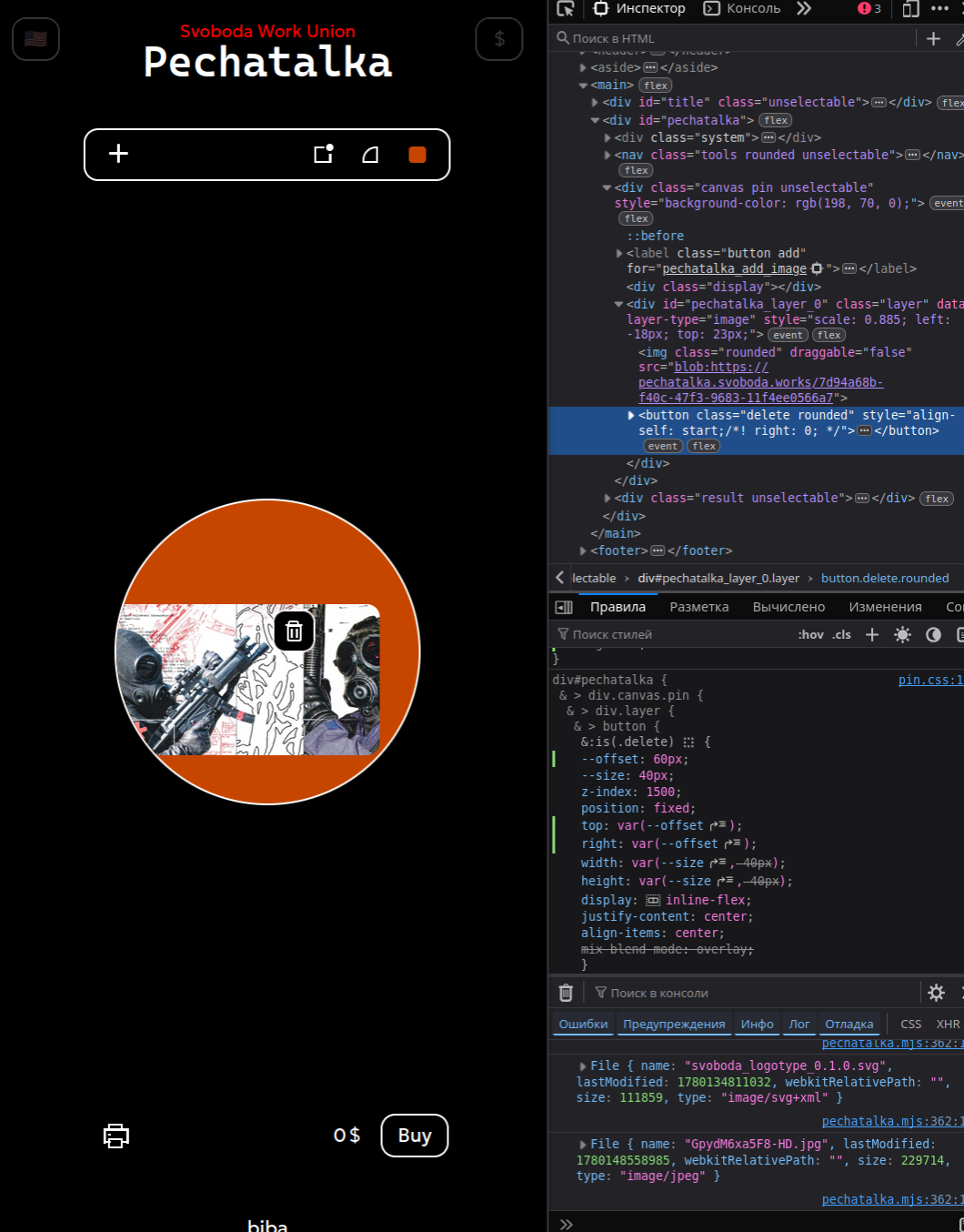
Task: Click the add sticker square icon
Action: pos(324,154)
